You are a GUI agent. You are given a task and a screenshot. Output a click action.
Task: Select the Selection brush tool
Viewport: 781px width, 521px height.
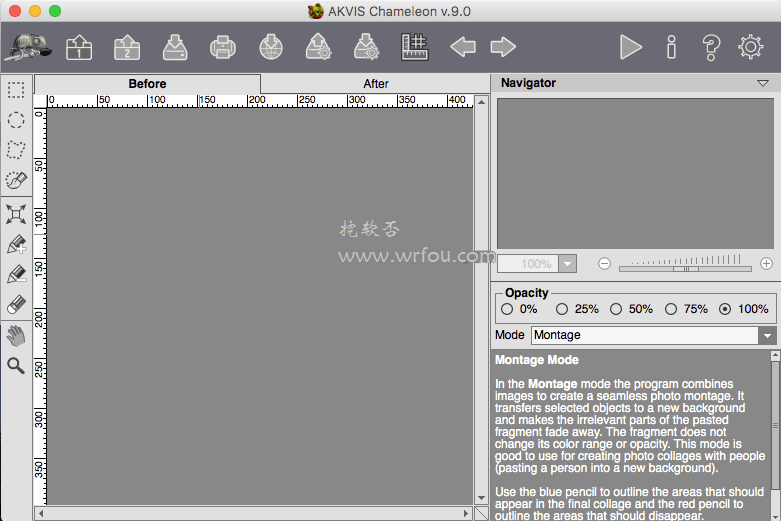click(x=16, y=180)
